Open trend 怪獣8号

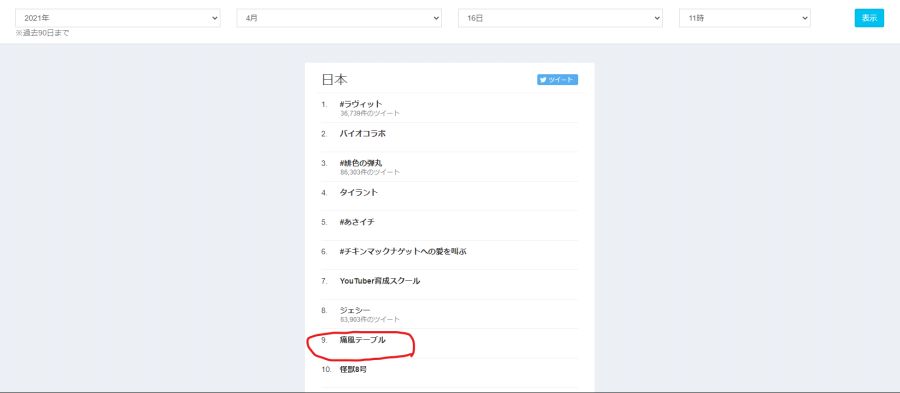click(x=353, y=369)
